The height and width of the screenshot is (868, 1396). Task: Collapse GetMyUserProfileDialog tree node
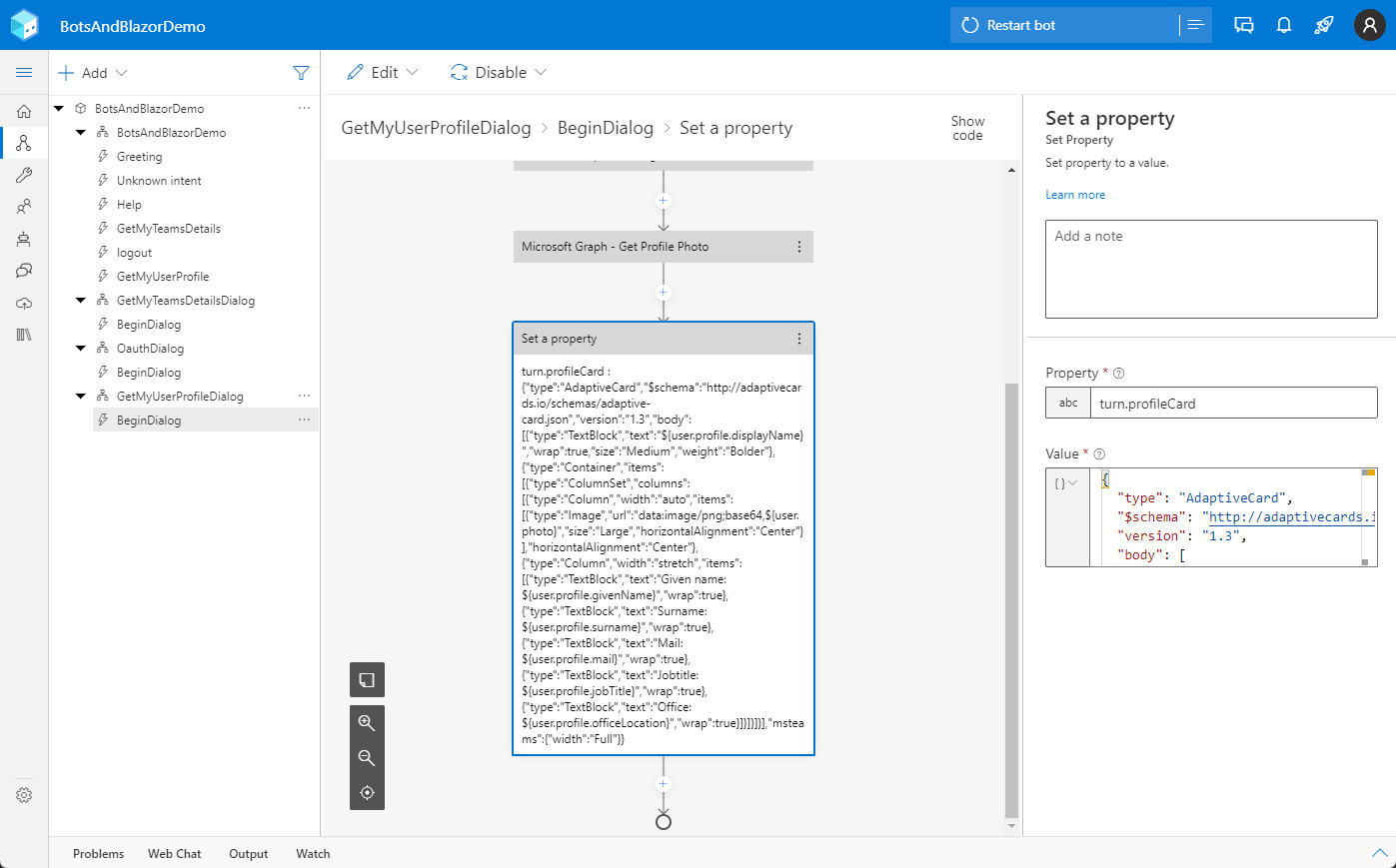click(x=81, y=396)
